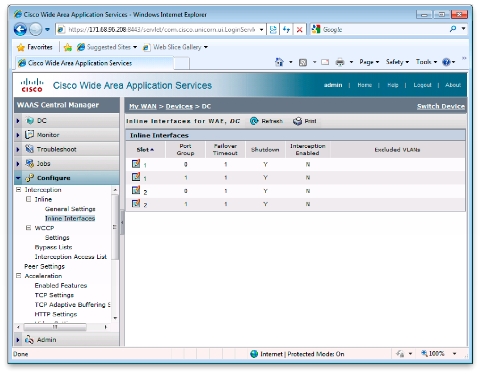Click the browser Forward arrow button
Viewport: 482px width, 376px height.
(x=35, y=30)
